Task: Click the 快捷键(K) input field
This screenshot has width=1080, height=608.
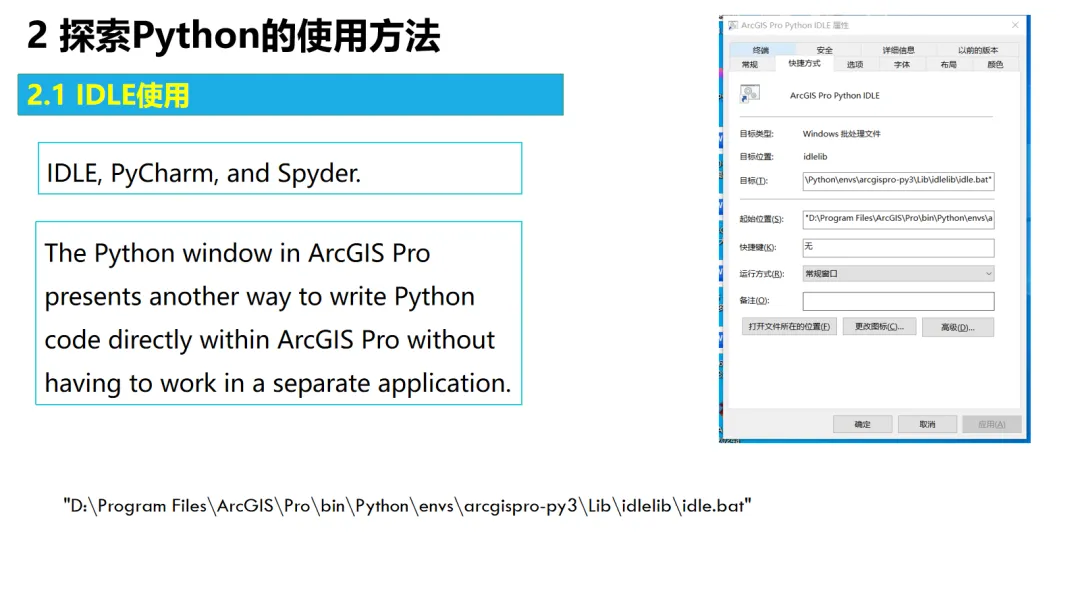Action: tap(898, 247)
